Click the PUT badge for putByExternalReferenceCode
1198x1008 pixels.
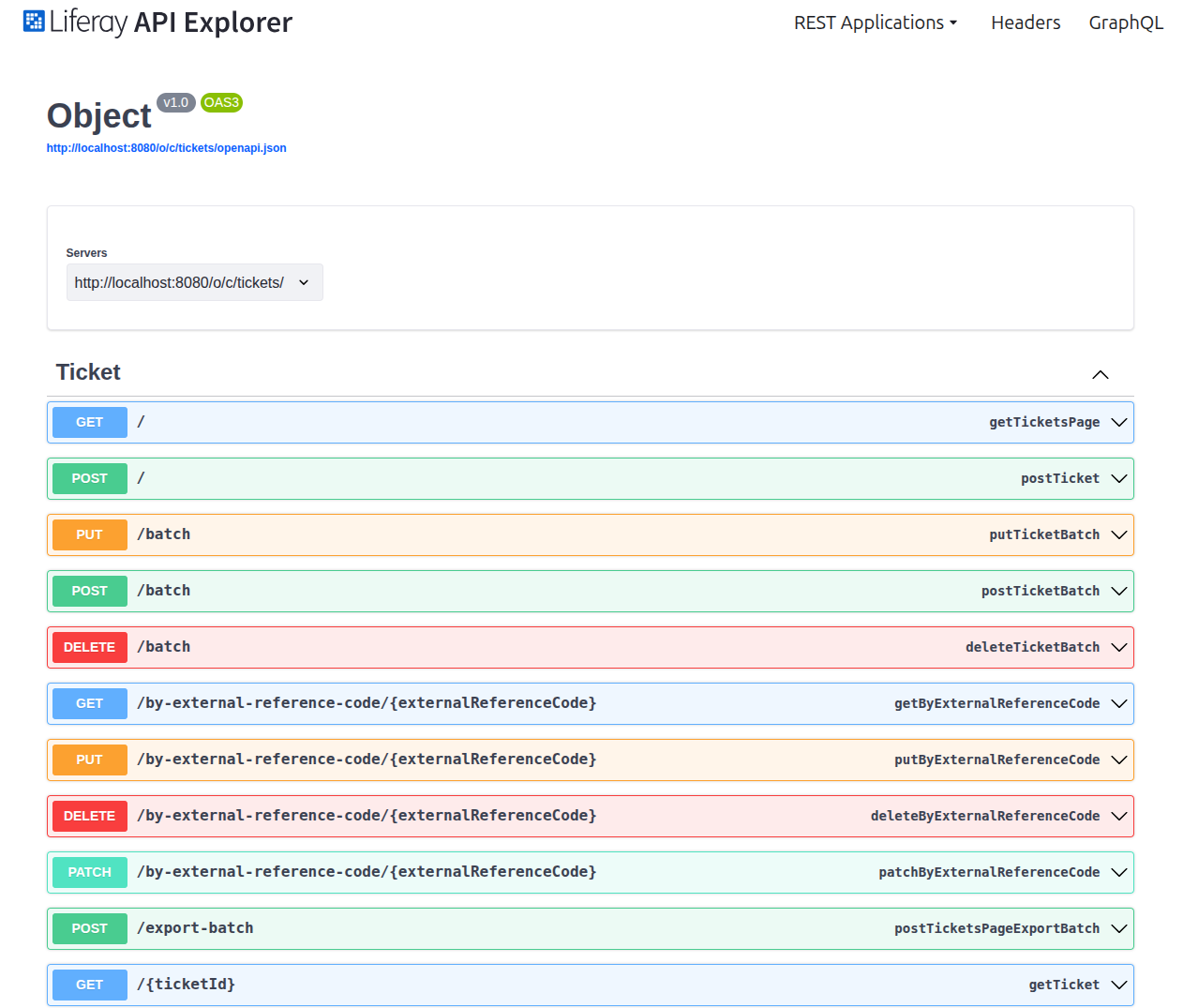90,760
